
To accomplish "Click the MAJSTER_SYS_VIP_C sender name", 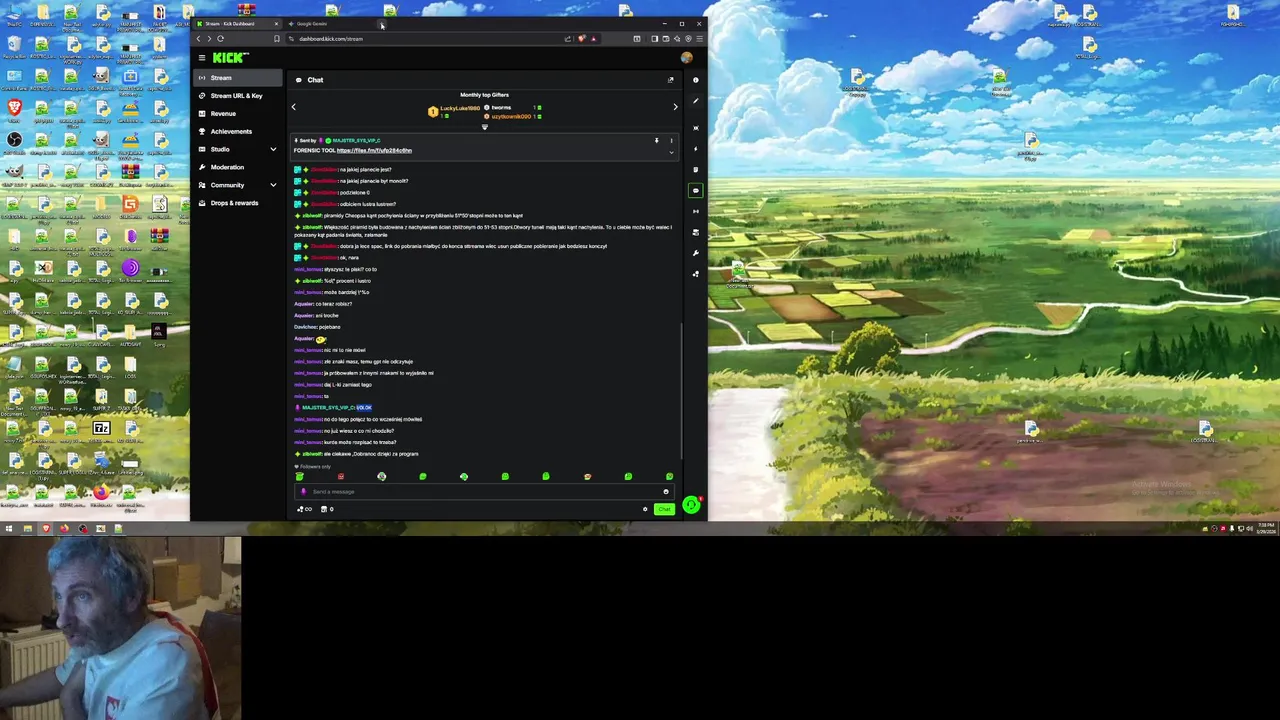I will tap(356, 141).
